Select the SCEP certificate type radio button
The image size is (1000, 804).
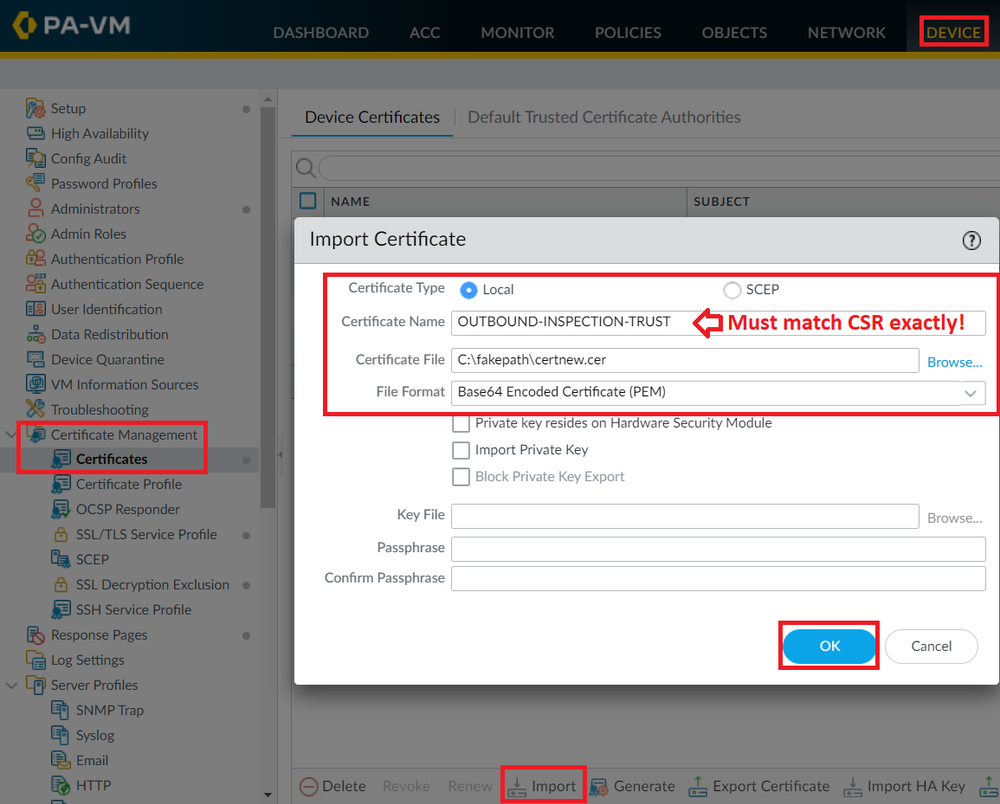click(731, 289)
